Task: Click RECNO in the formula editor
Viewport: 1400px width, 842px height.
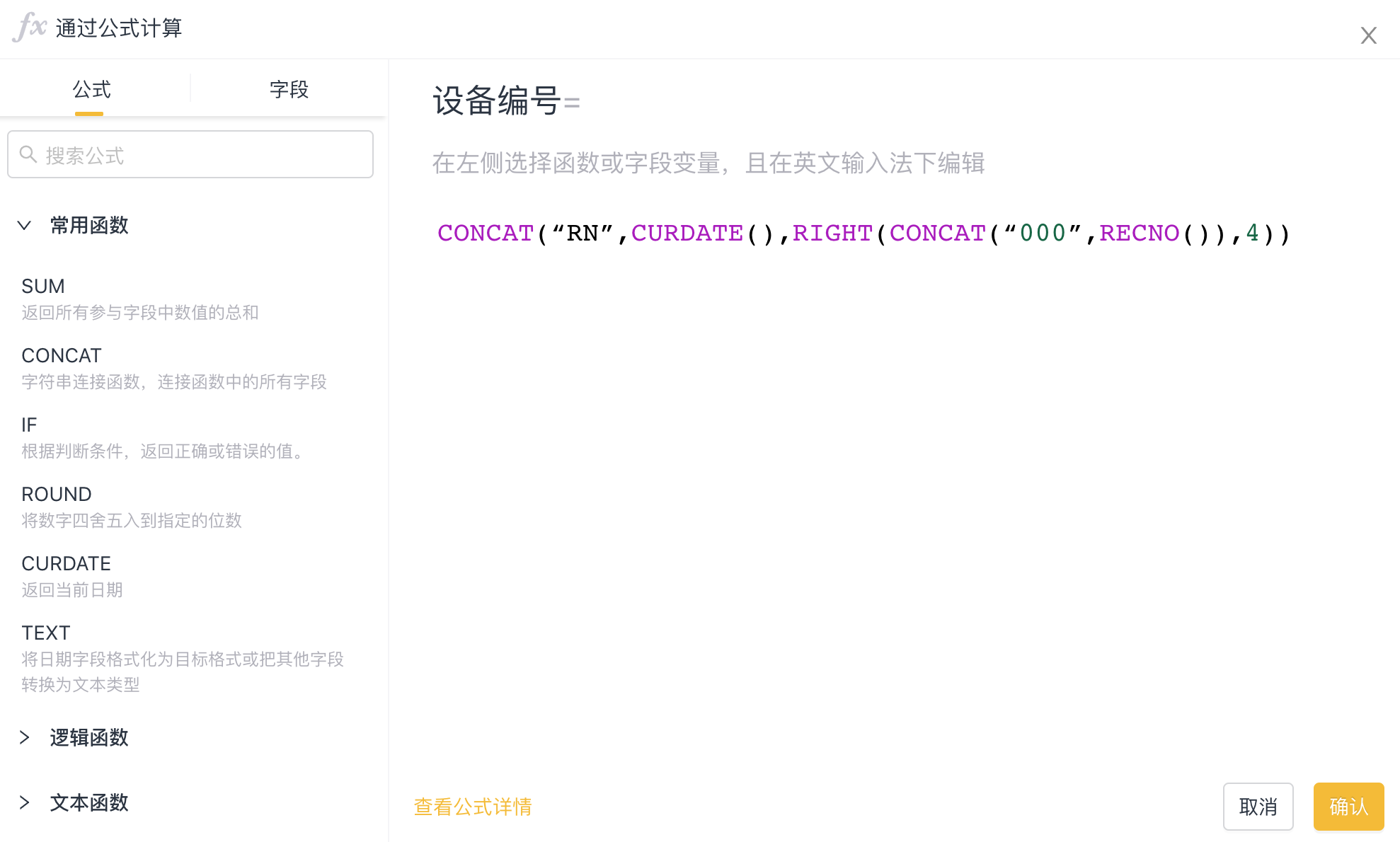Action: [x=1140, y=233]
